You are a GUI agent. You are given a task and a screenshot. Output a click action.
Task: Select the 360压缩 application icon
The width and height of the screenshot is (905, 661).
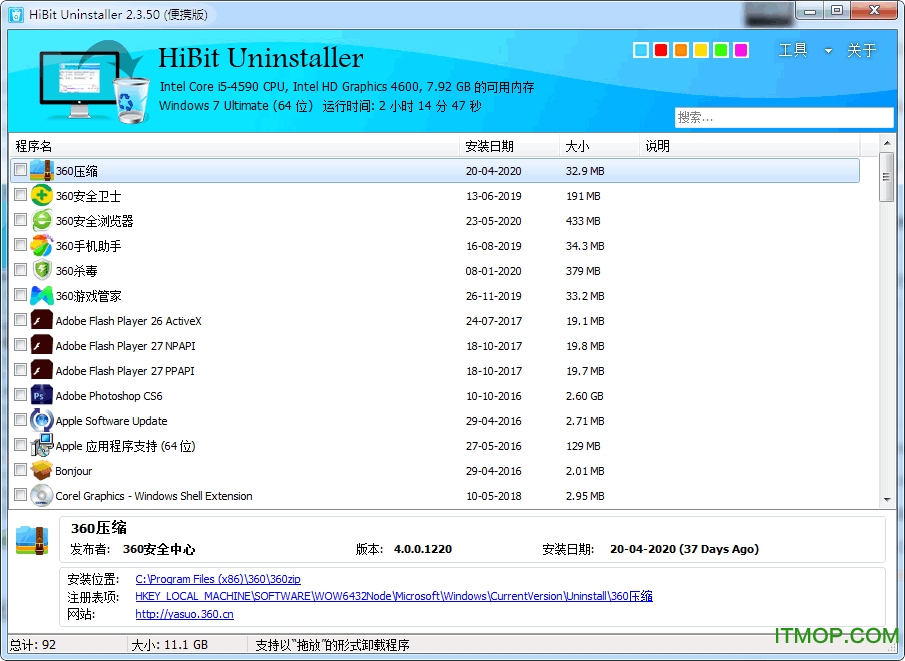pyautogui.click(x=44, y=170)
